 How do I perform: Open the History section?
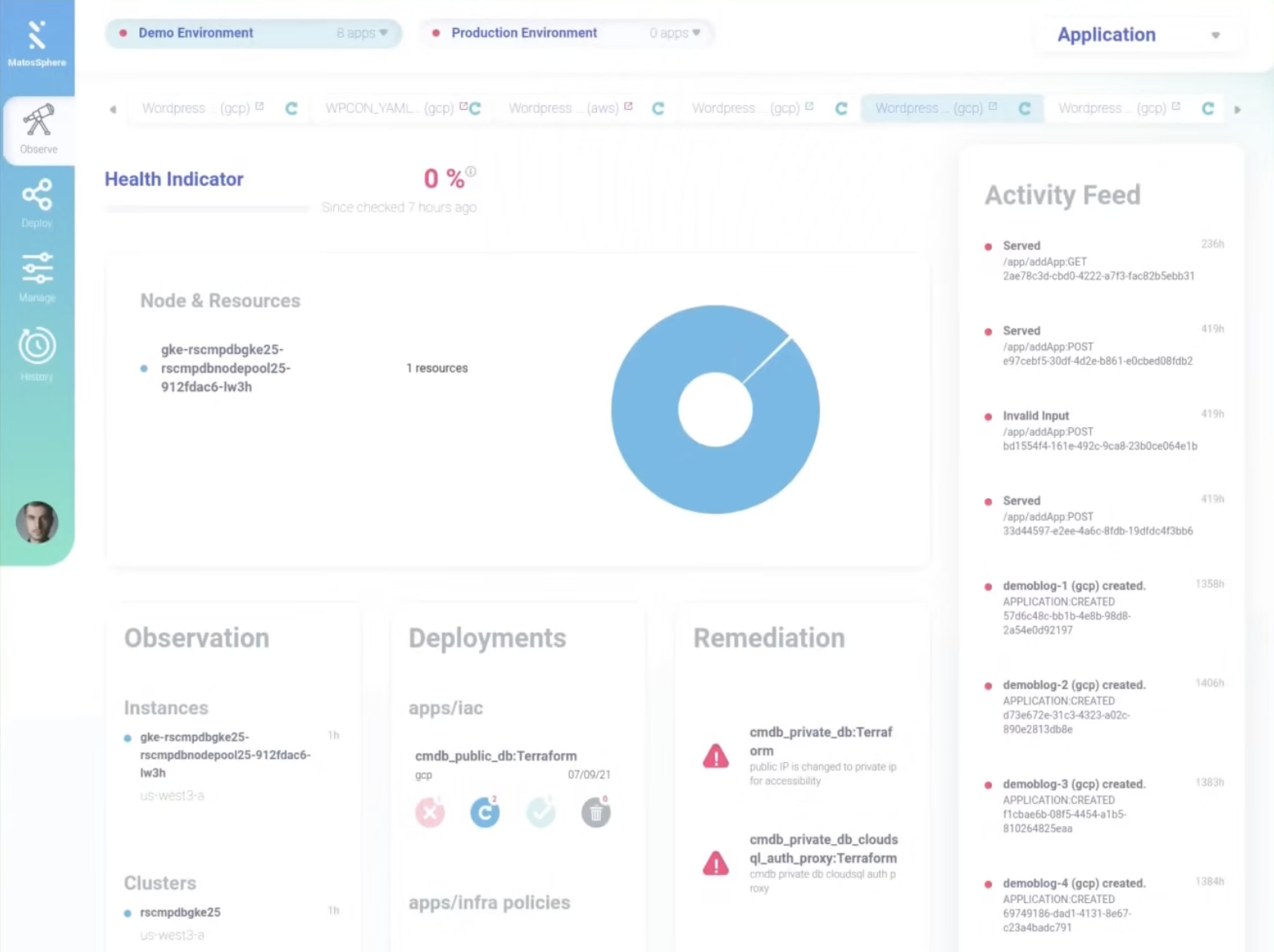pyautogui.click(x=37, y=353)
